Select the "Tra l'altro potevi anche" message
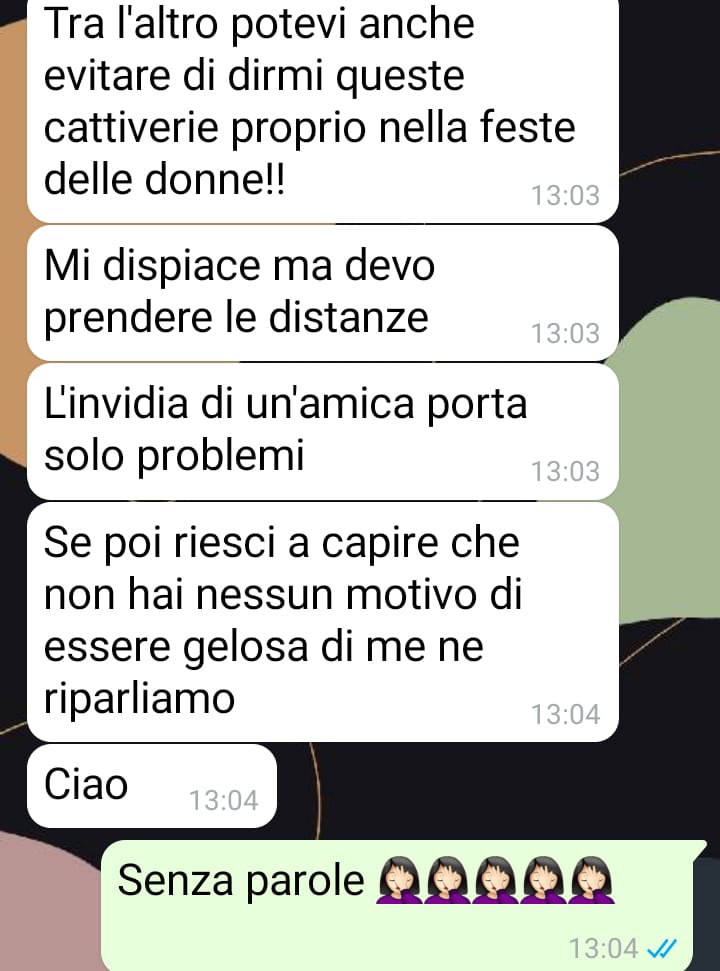This screenshot has height=971, width=720. tap(323, 108)
